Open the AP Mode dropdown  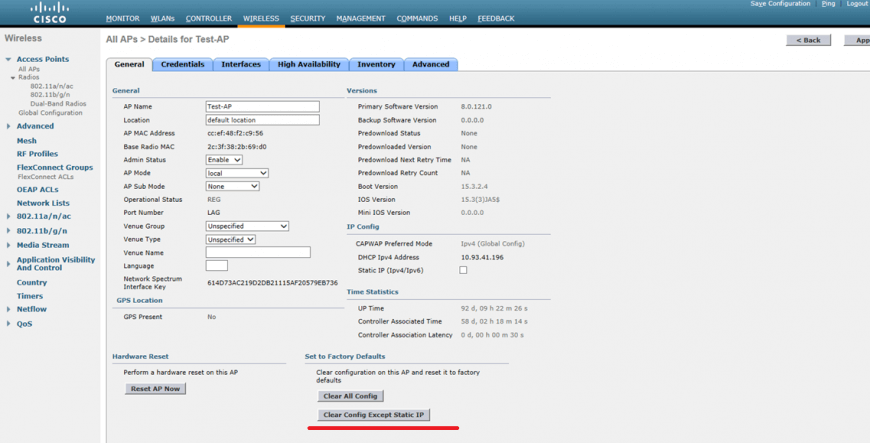[x=237, y=173]
